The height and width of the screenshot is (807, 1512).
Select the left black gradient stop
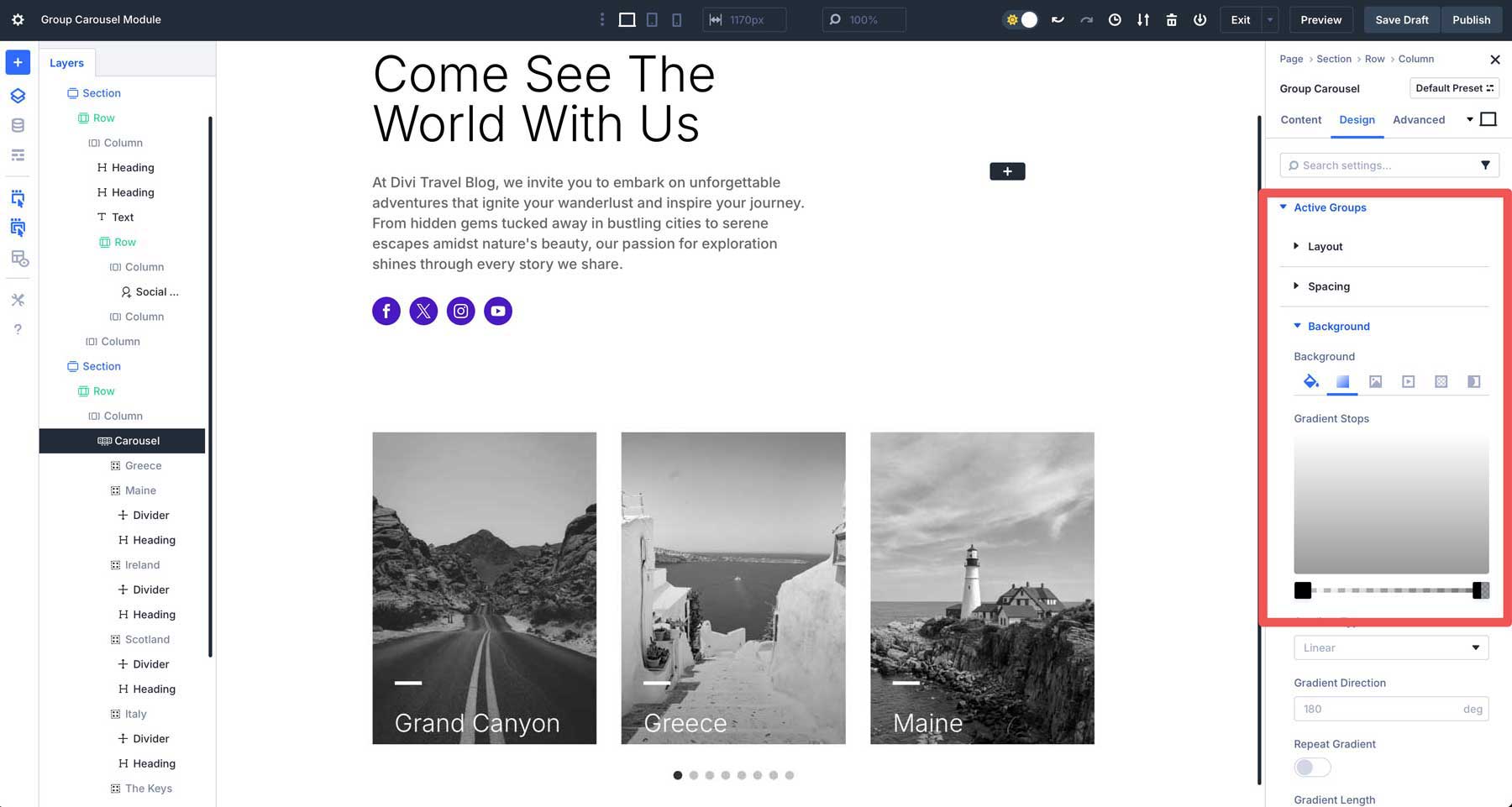tap(1303, 590)
